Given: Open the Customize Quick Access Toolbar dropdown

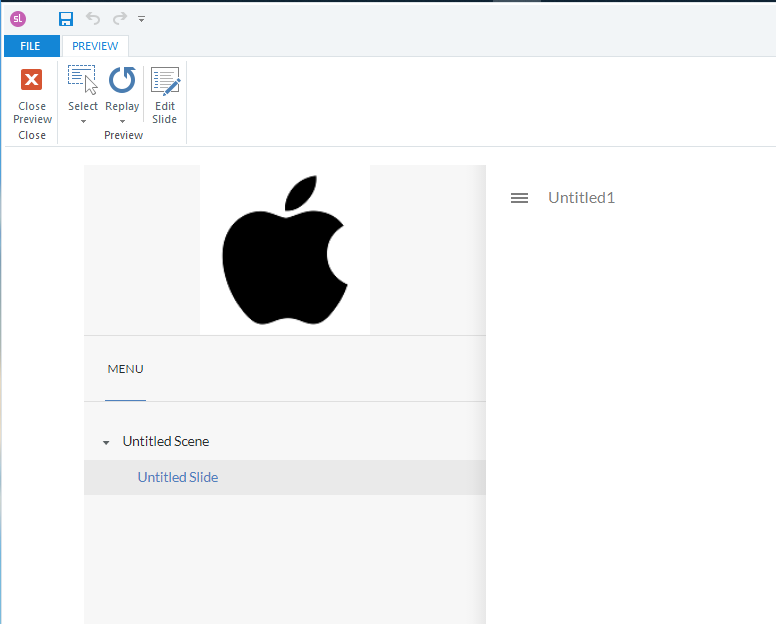Looking at the screenshot, I should (141, 19).
